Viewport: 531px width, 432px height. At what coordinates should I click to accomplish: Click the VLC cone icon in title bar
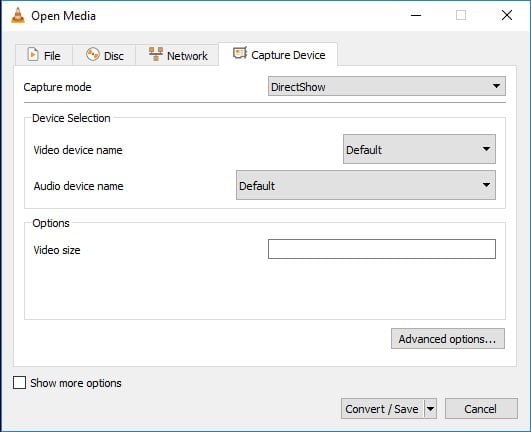(18, 15)
